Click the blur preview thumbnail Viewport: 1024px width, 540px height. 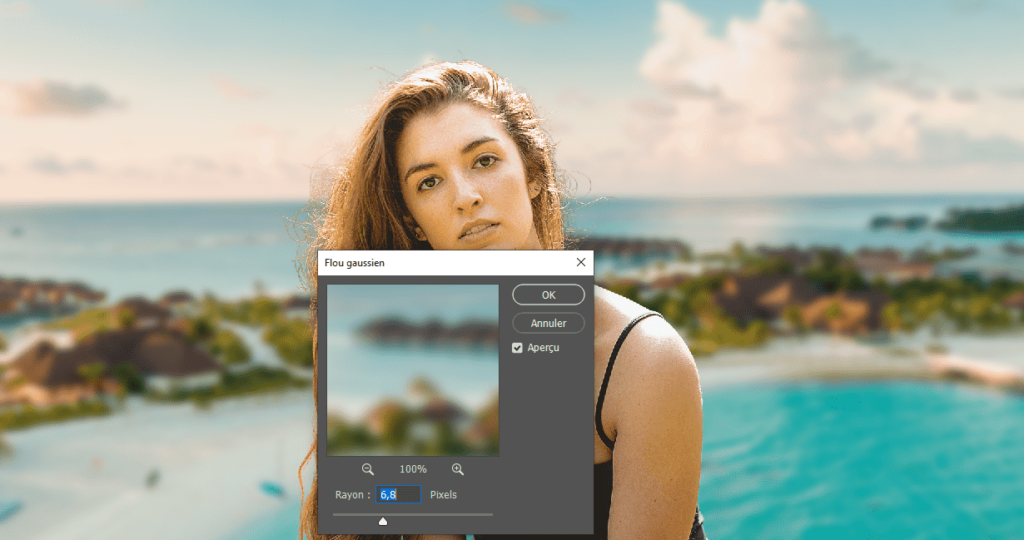(x=413, y=370)
